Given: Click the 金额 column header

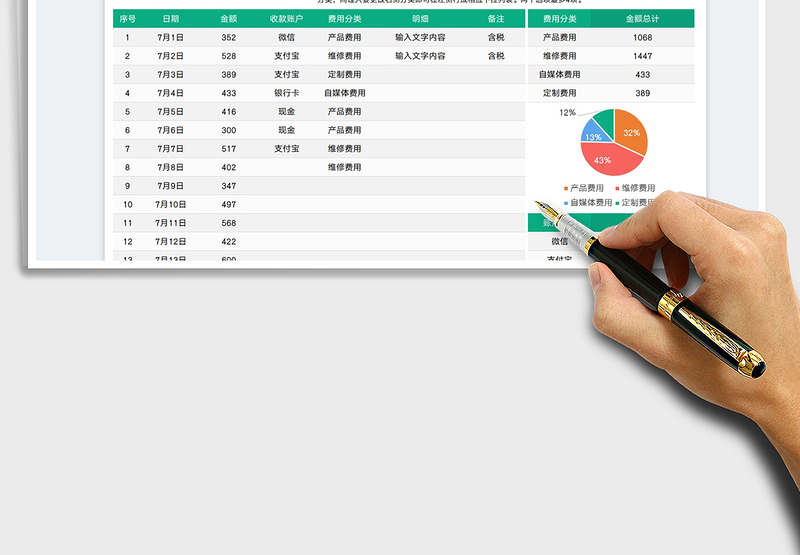Looking at the screenshot, I should 228,19.
